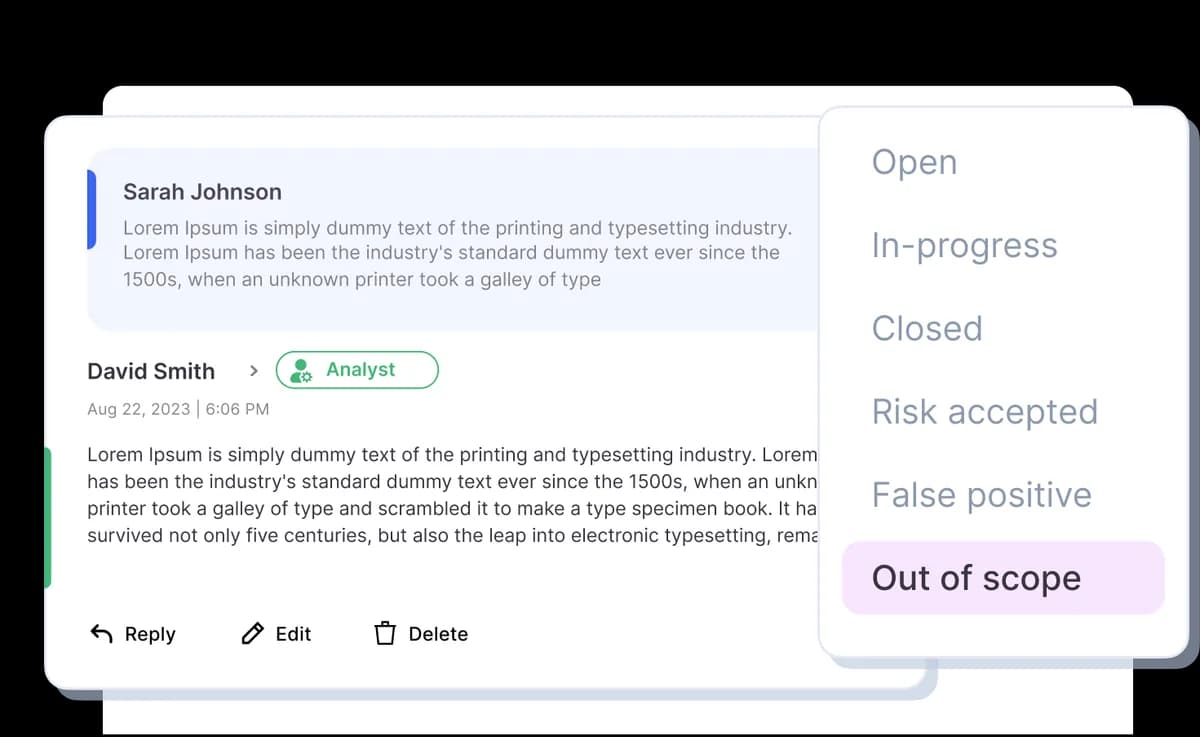
Task: Click the Aug 22, 2023 timestamp
Action: click(x=177, y=409)
